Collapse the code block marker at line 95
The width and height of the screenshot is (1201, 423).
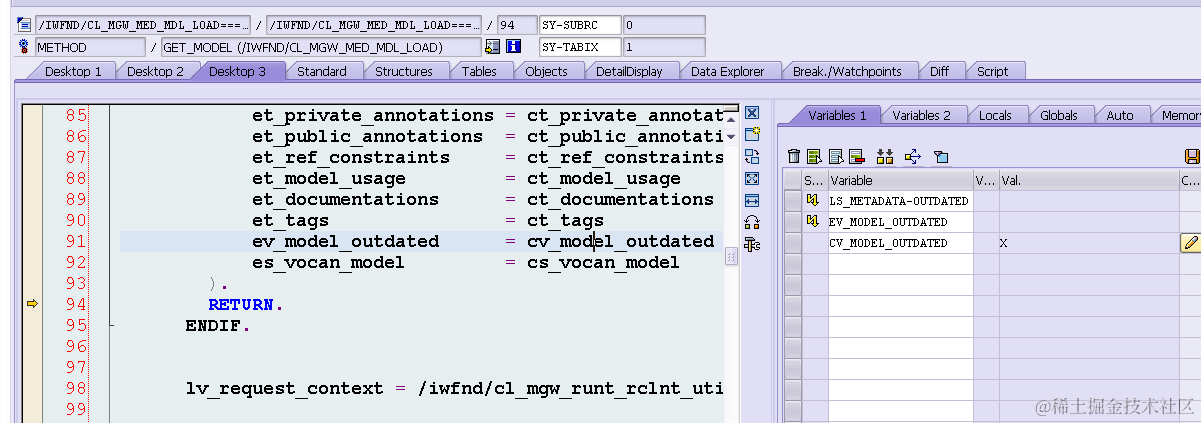(x=112, y=325)
